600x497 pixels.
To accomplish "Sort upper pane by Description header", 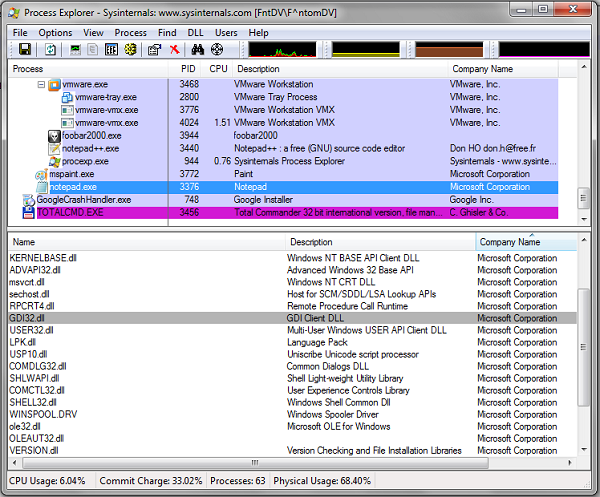I will [341, 69].
